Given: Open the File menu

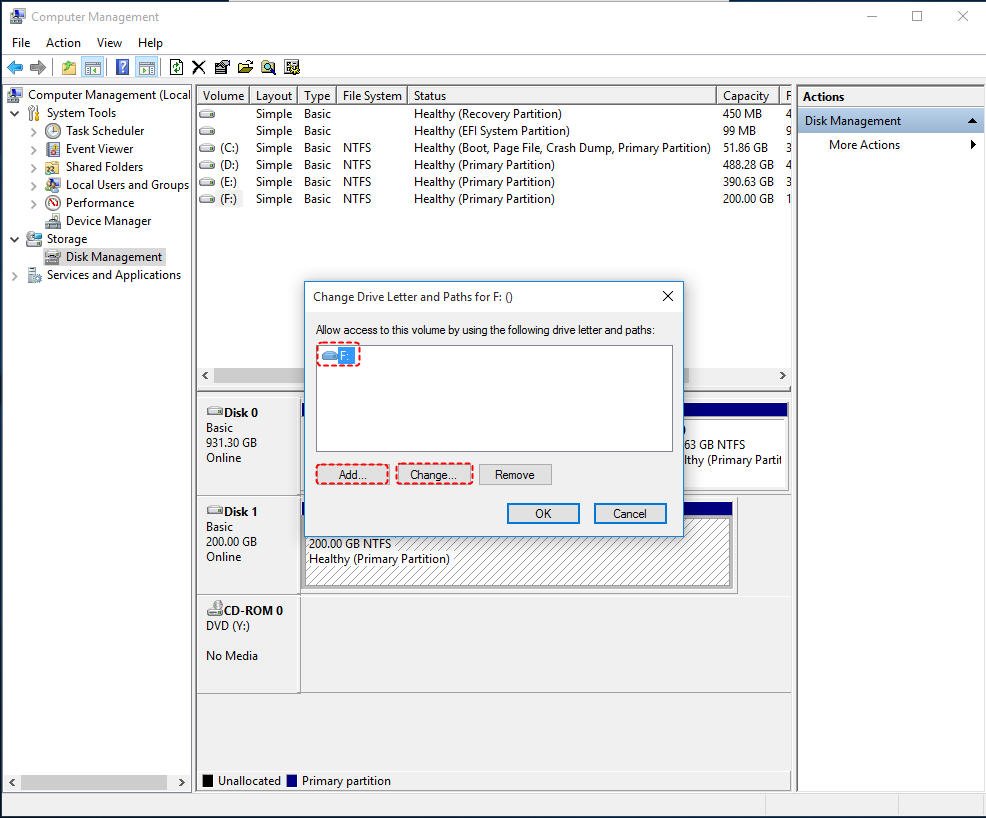Looking at the screenshot, I should tap(21, 43).
